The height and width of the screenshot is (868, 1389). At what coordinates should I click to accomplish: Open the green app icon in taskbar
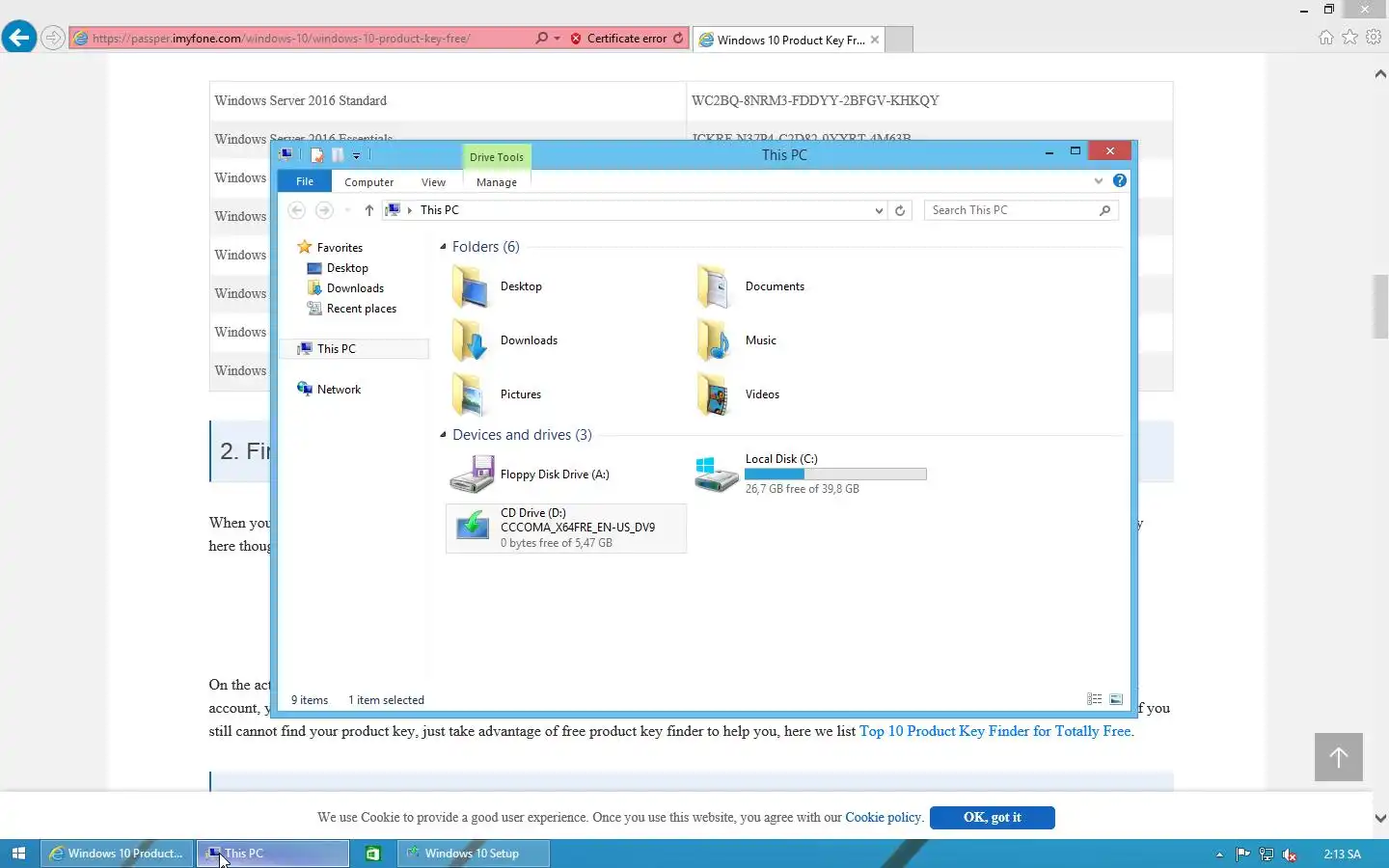coord(373,854)
